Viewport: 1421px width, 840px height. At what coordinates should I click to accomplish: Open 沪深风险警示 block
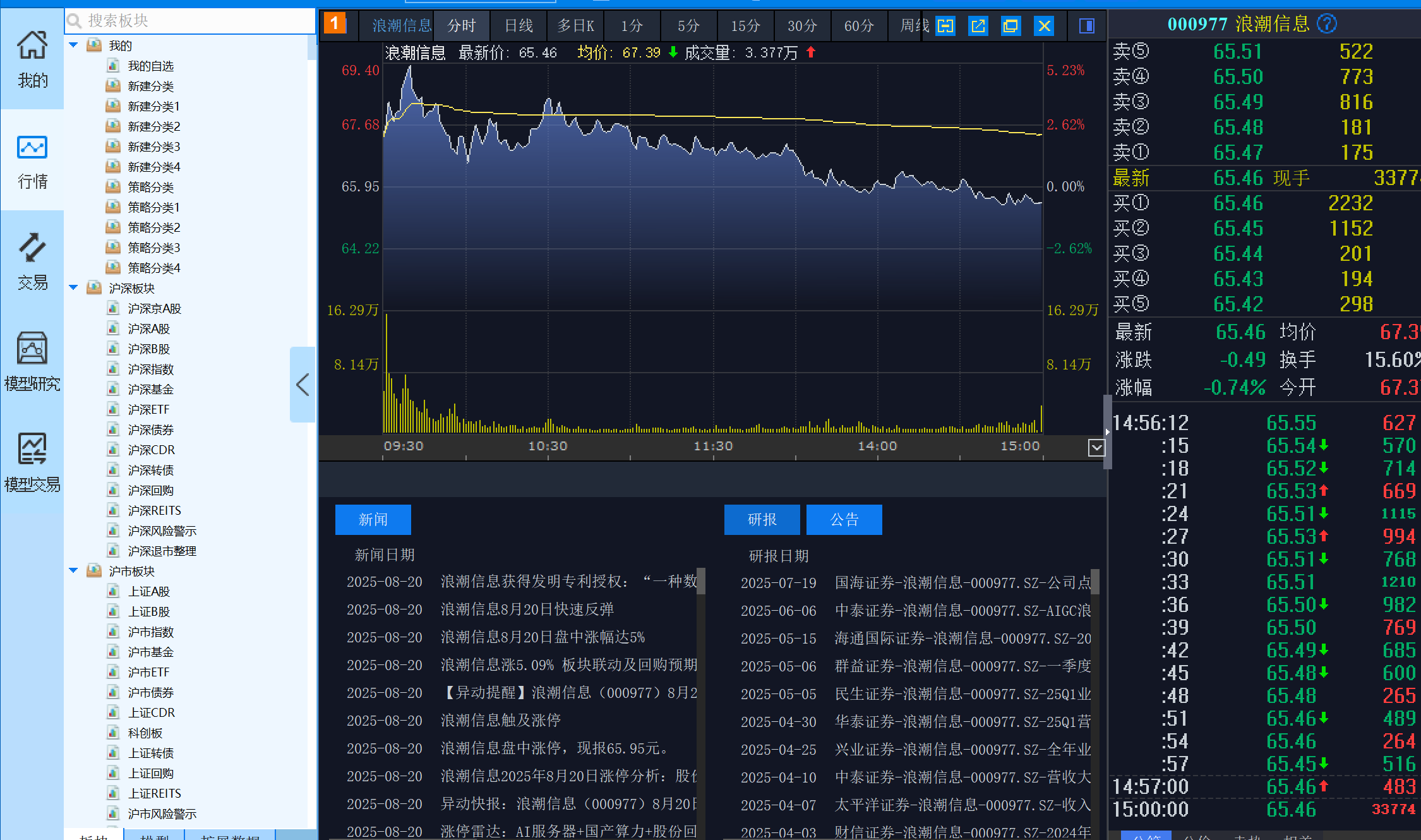point(162,531)
